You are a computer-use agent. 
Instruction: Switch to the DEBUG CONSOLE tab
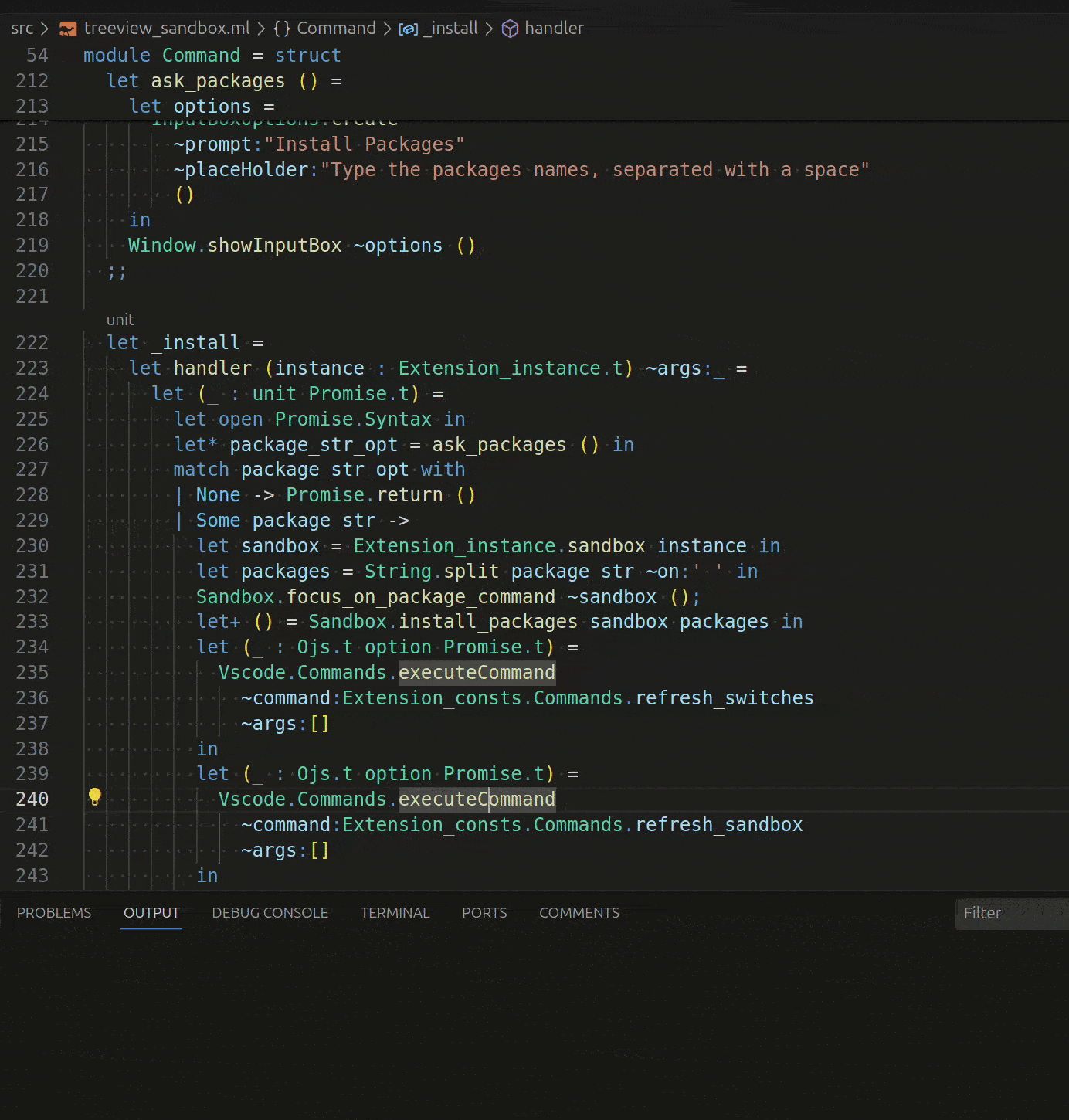pos(270,912)
